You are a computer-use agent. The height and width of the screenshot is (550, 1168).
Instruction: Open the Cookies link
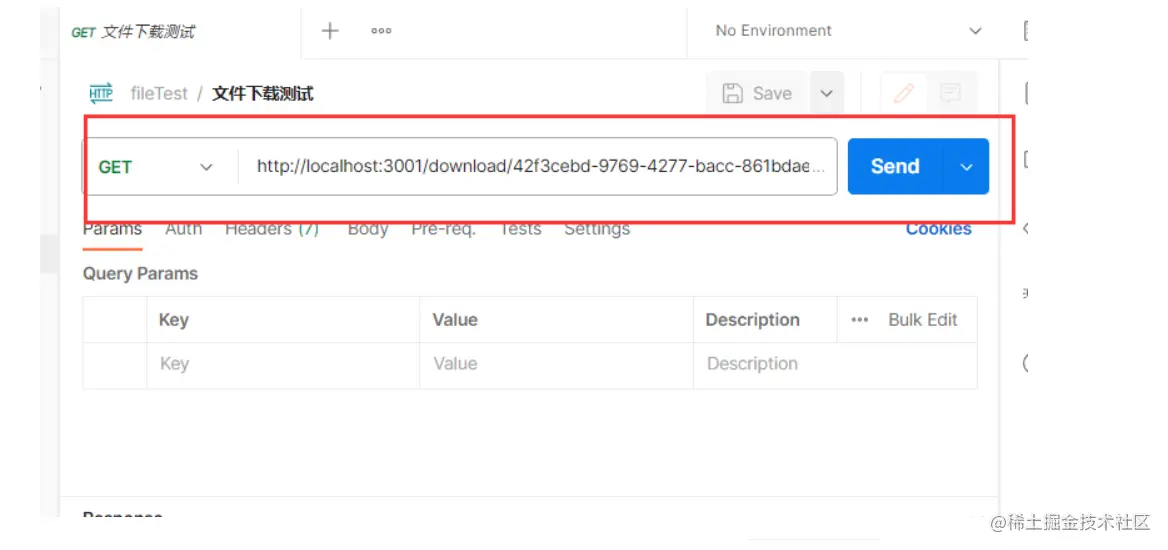point(938,229)
